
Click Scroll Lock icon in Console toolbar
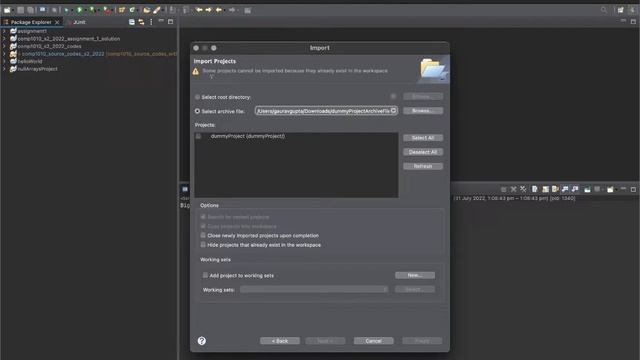545,189
